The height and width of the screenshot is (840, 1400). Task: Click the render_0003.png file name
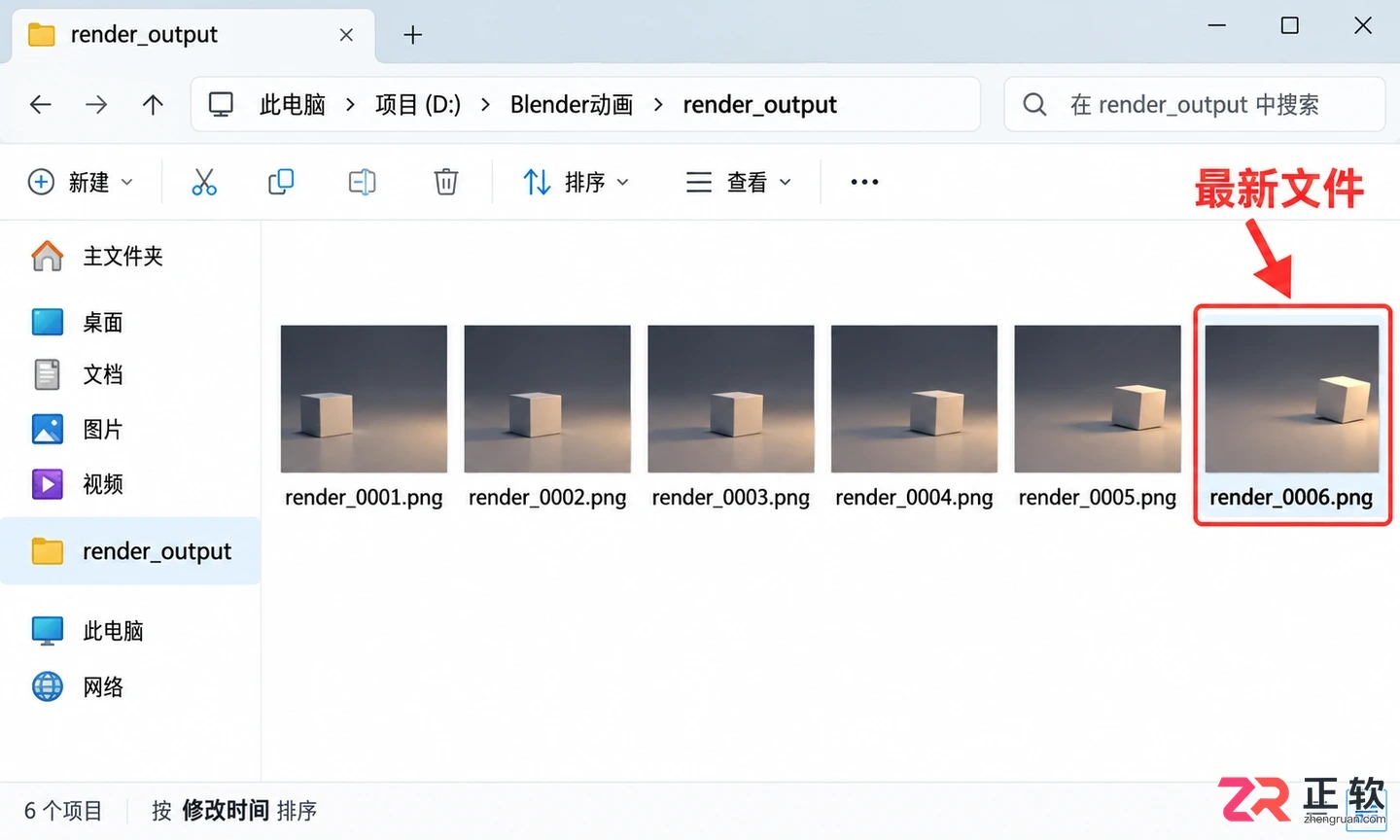pos(731,498)
